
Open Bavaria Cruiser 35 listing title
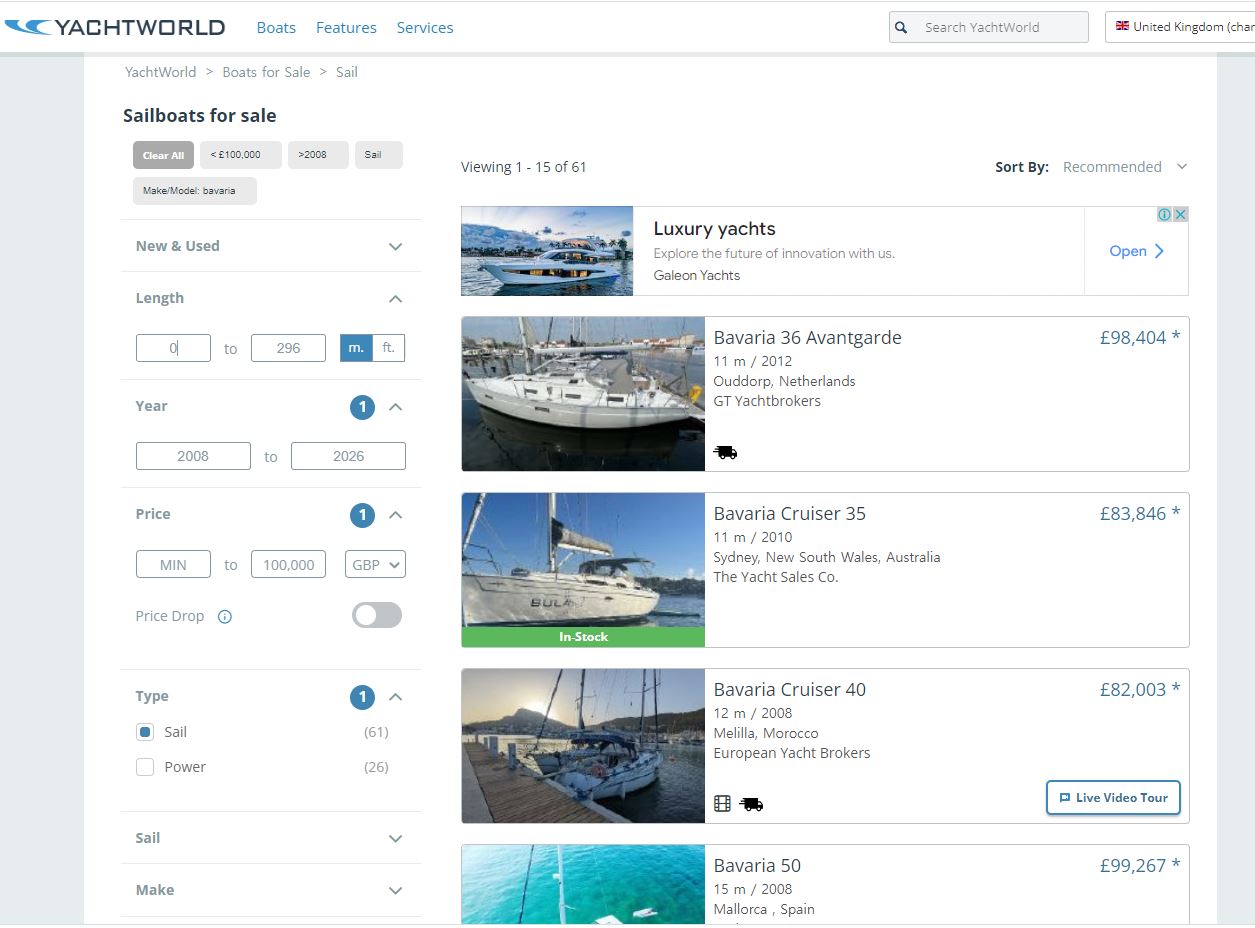[789, 513]
